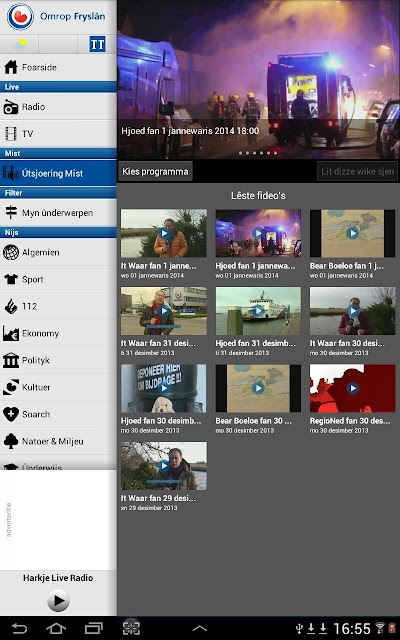Select the 112 emergency news category
Viewport: 400px width, 640px height.
(58, 306)
